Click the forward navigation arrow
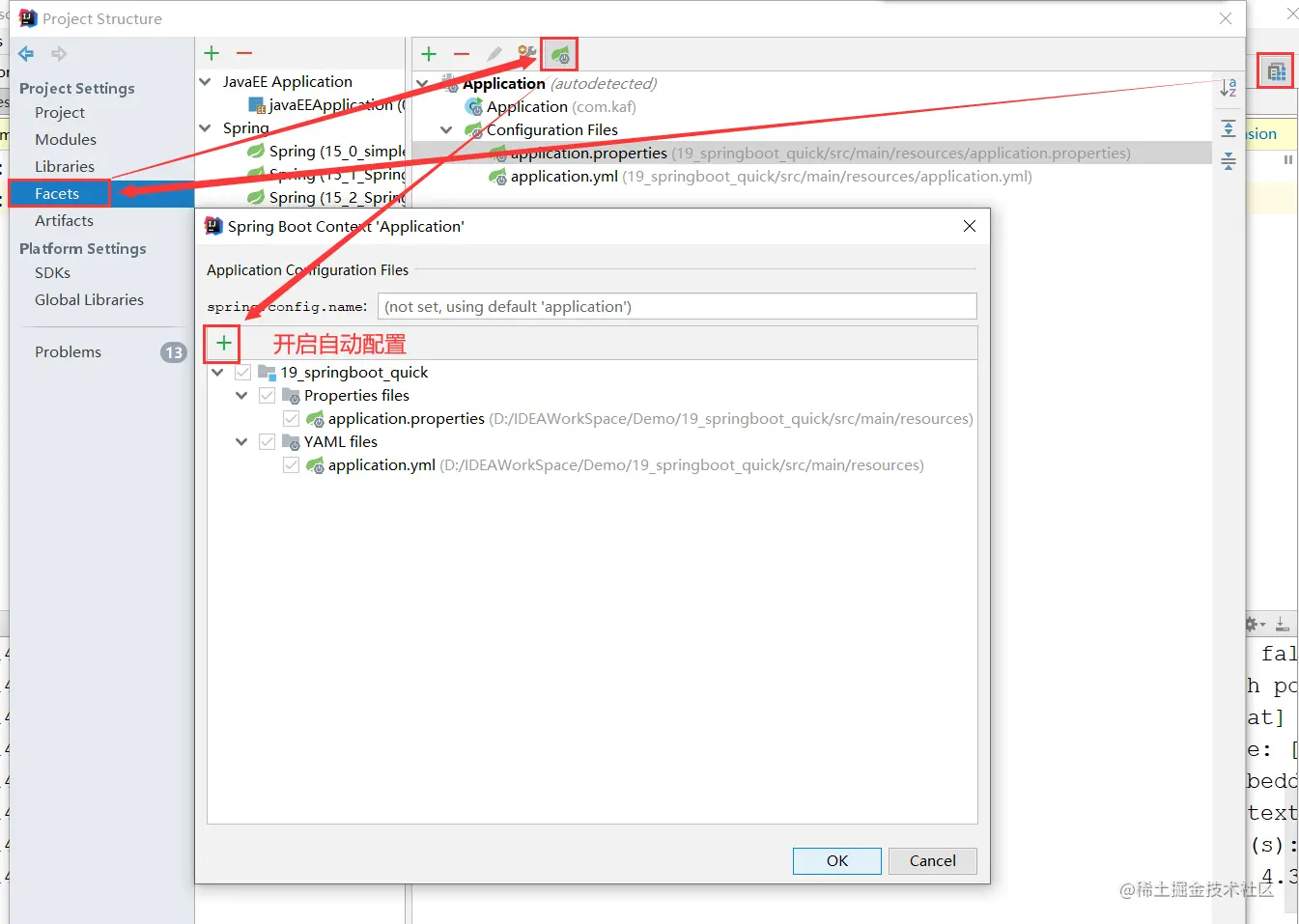This screenshot has height=924, width=1299. tap(60, 54)
